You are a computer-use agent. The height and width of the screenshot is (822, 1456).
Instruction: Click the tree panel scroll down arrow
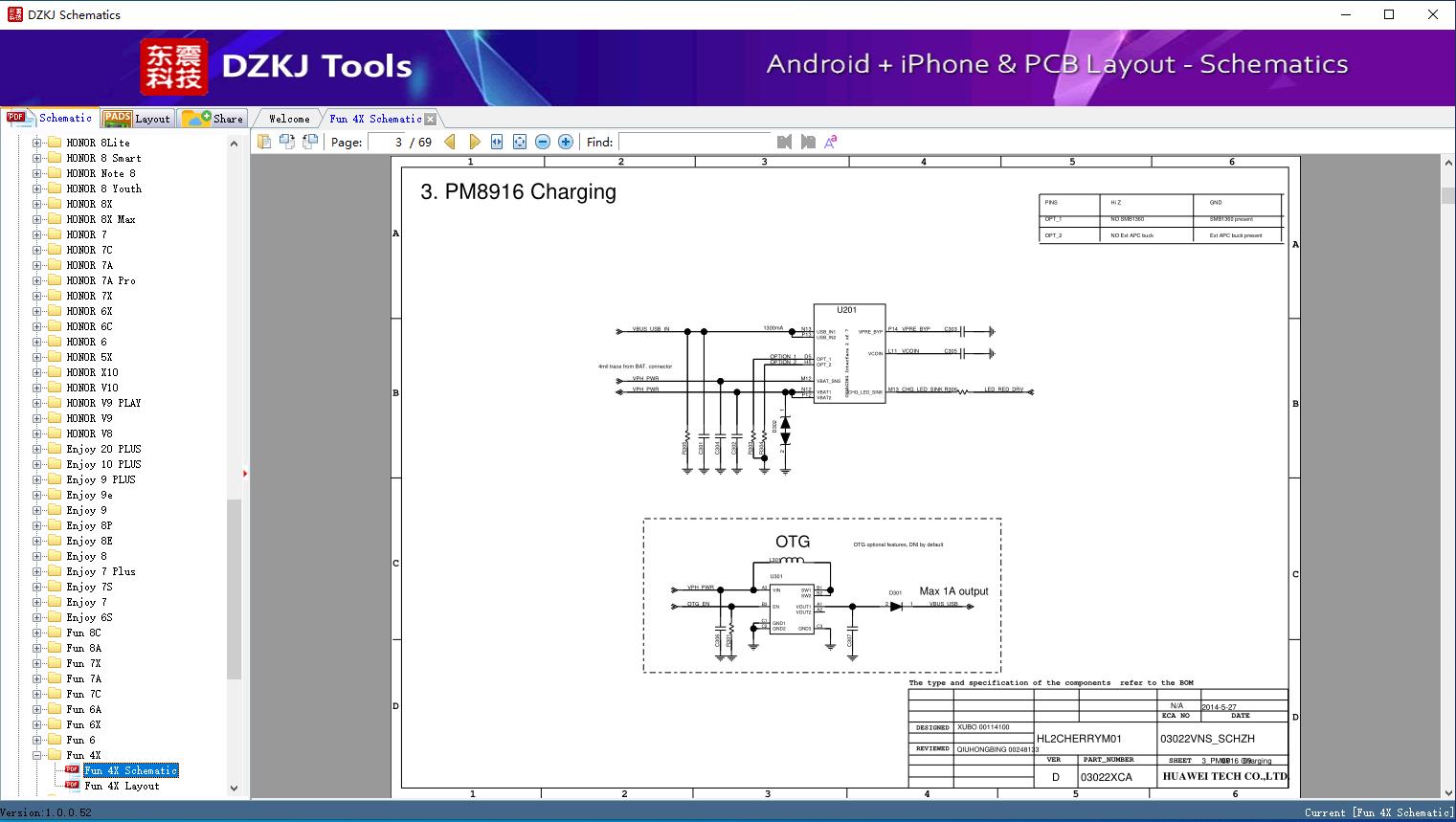pyautogui.click(x=234, y=789)
